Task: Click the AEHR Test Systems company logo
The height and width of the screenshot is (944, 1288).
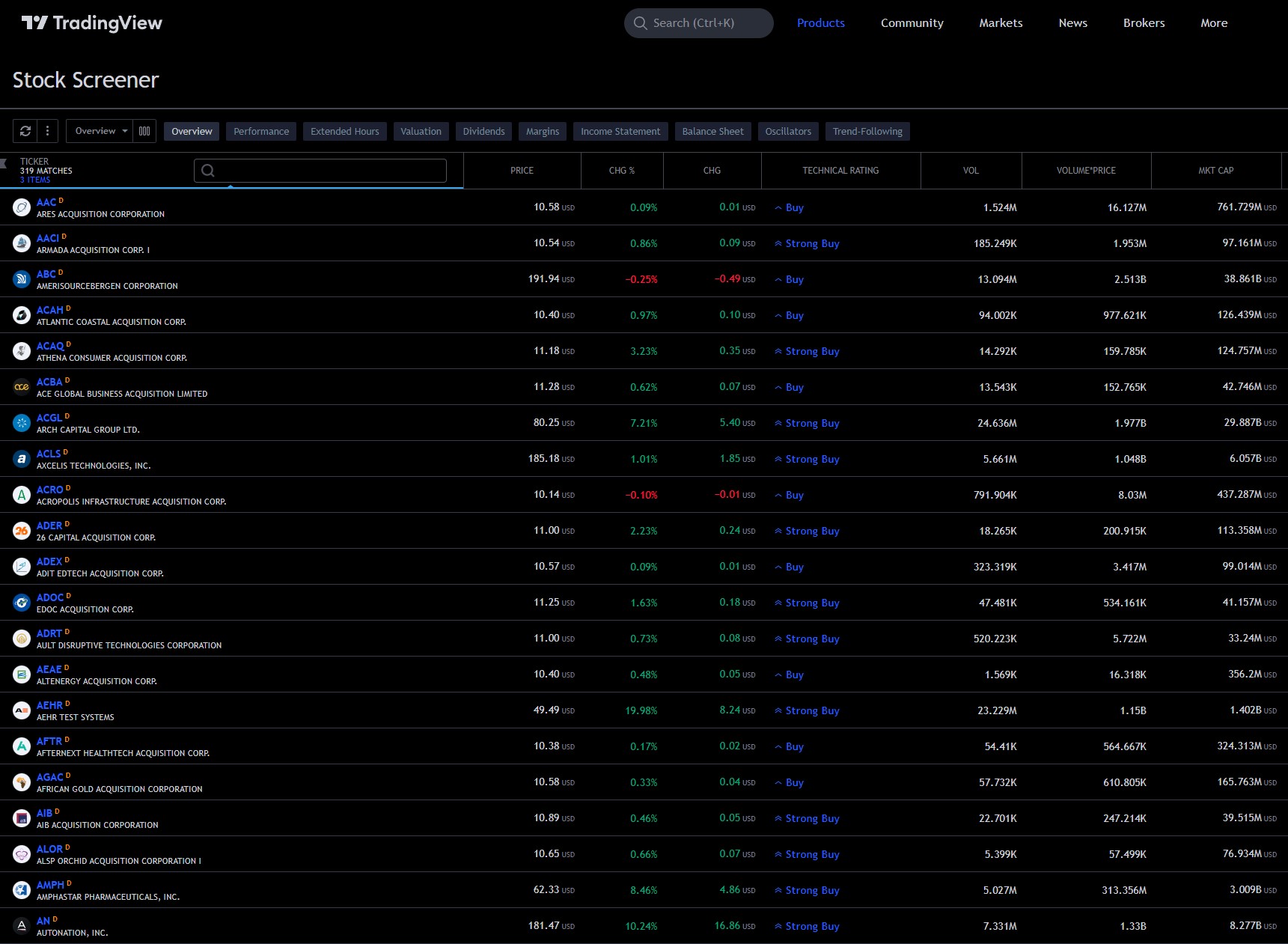Action: (x=21, y=710)
